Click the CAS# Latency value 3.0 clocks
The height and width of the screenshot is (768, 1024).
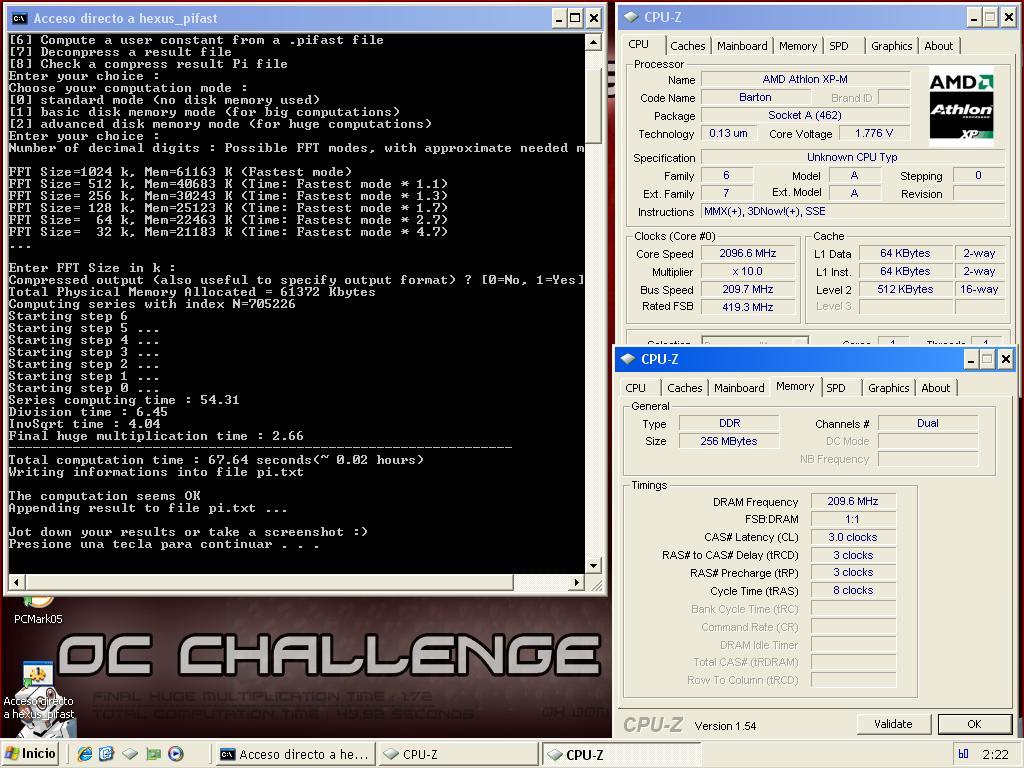point(853,537)
